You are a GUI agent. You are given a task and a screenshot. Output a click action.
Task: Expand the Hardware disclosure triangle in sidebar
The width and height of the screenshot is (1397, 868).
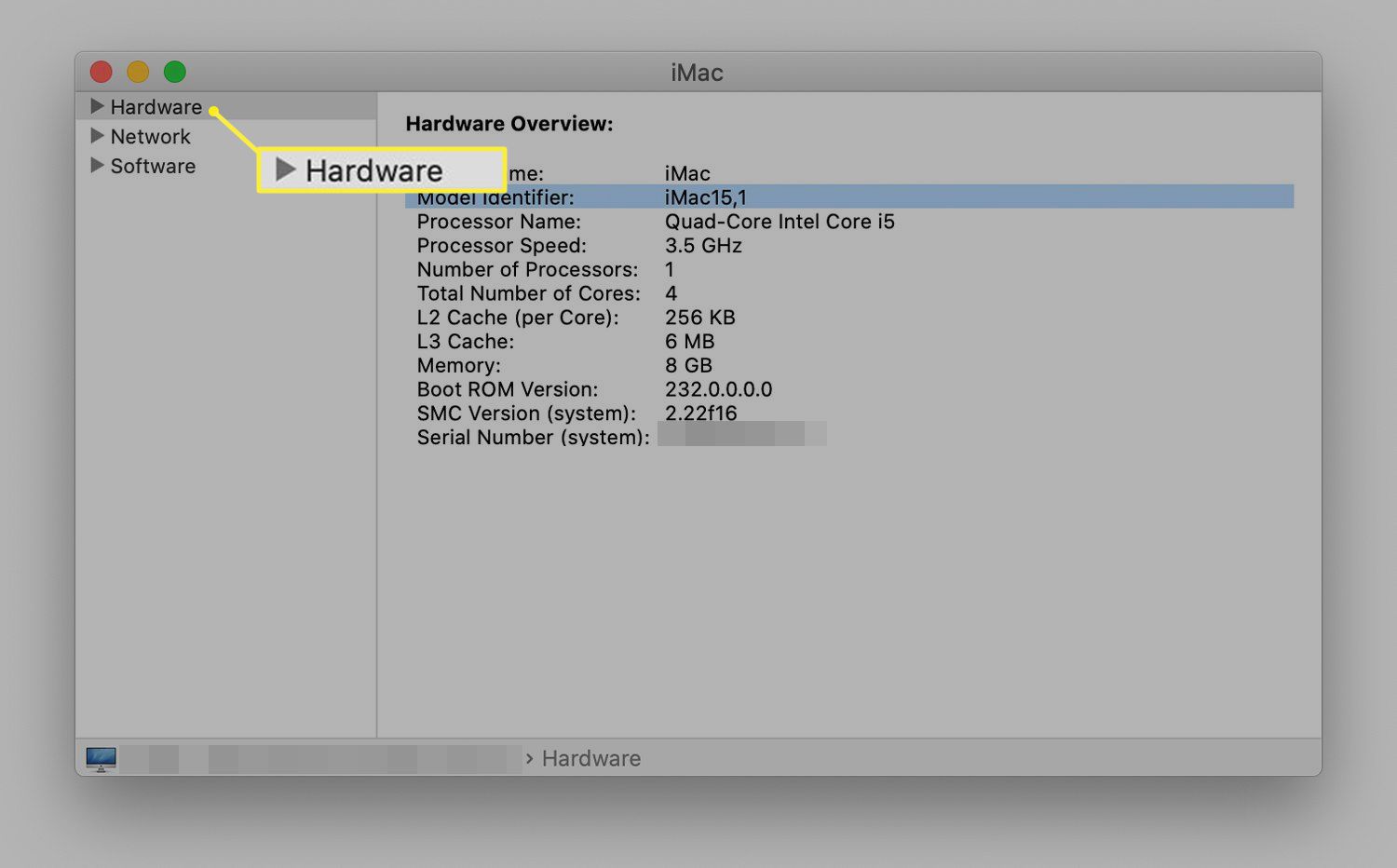[97, 106]
